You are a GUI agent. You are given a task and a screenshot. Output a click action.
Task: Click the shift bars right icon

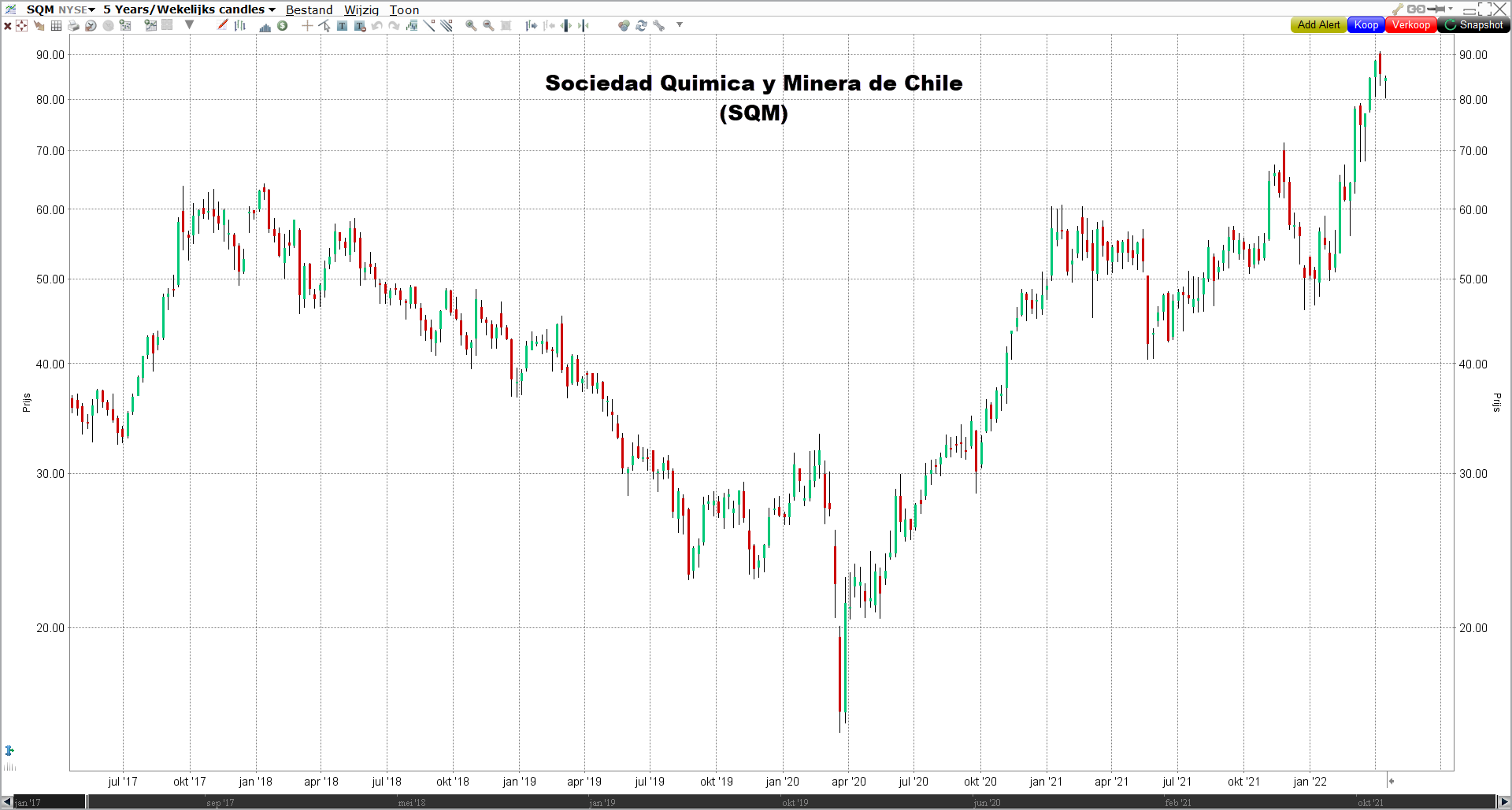point(532,25)
